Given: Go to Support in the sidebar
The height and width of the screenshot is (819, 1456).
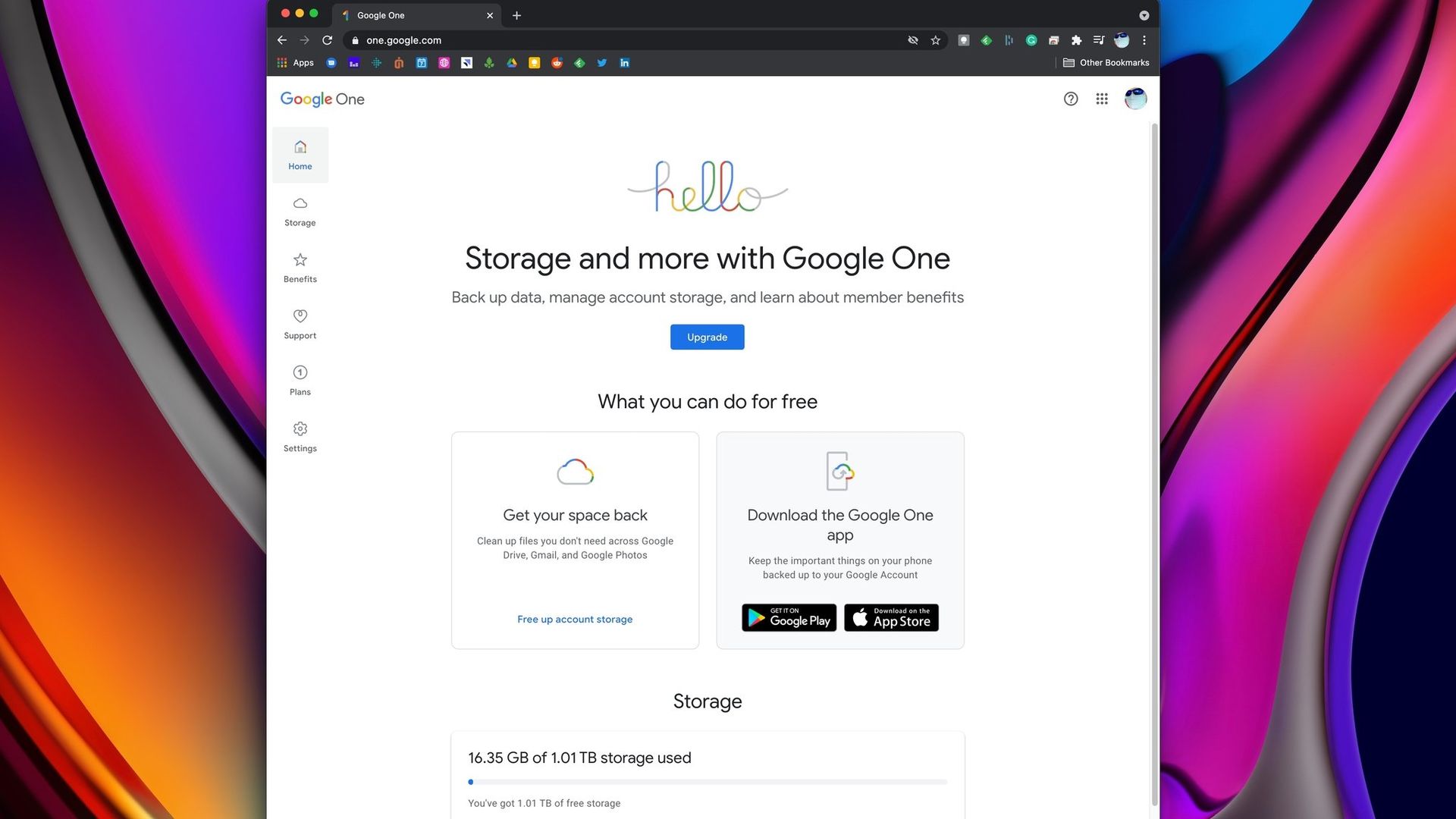Looking at the screenshot, I should click(x=300, y=324).
